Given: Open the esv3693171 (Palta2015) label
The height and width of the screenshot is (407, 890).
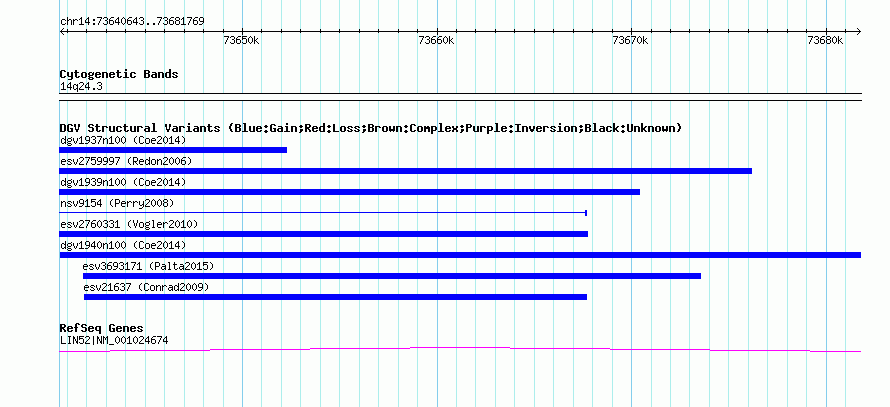Looking at the screenshot, I should click(148, 266).
